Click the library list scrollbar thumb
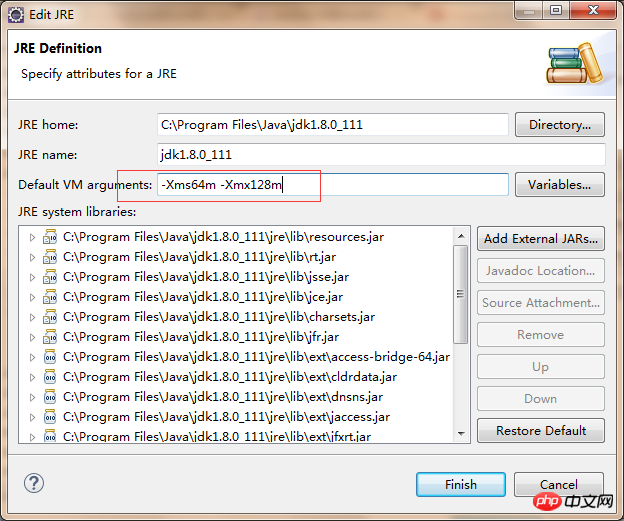This screenshot has width=624, height=521. (x=461, y=294)
